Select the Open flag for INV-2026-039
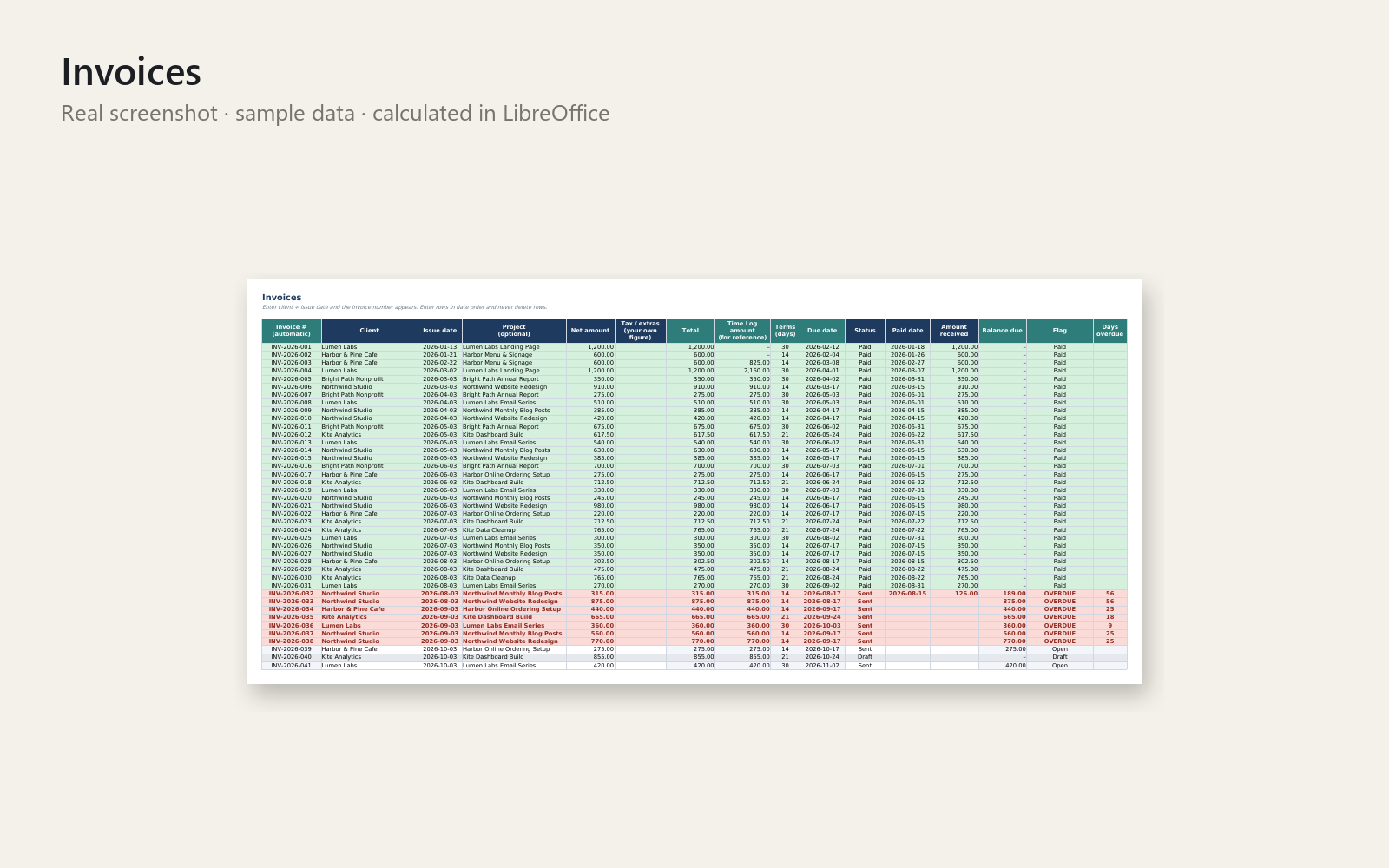 point(1060,649)
